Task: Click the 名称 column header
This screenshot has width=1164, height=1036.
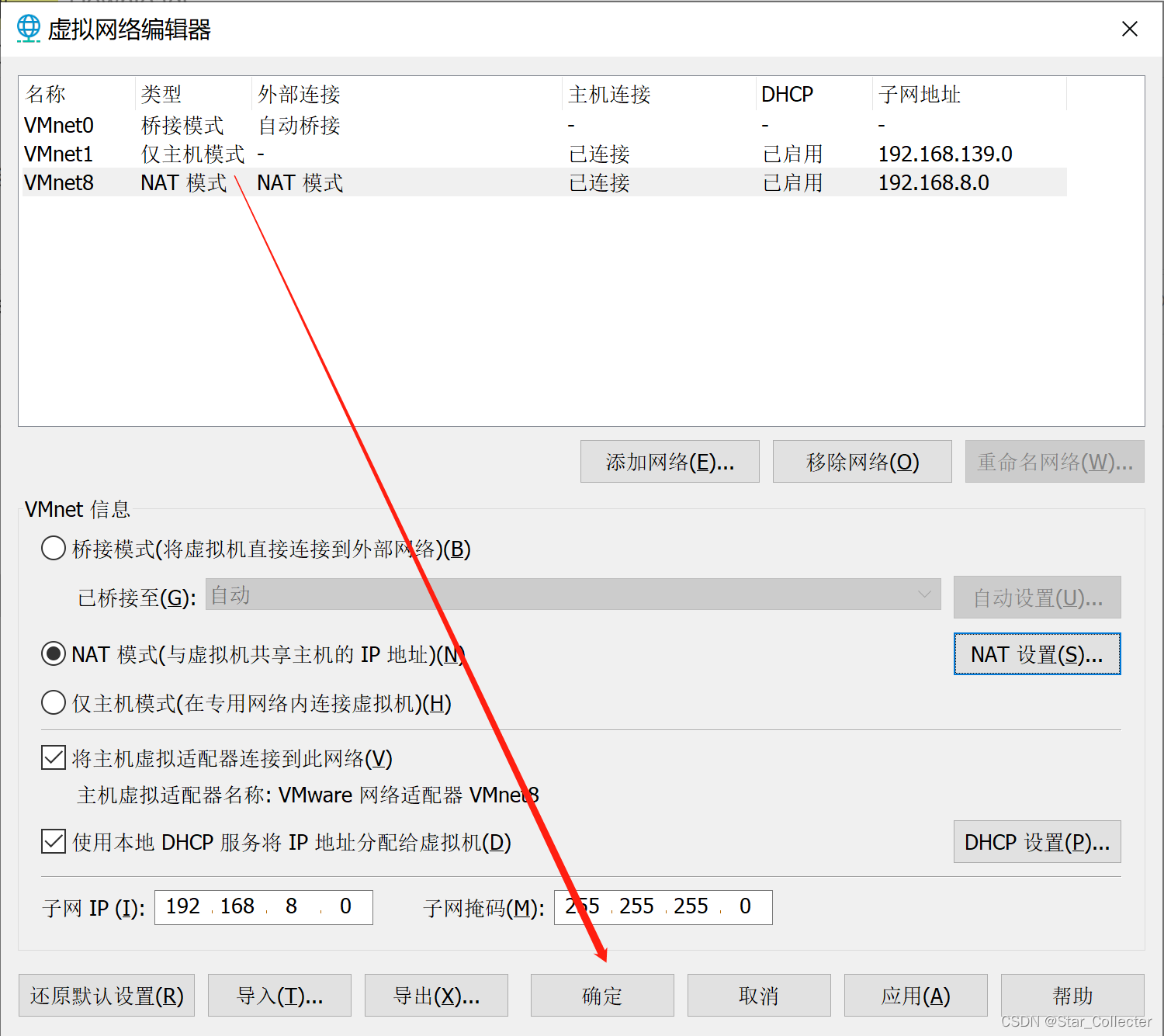Action: coord(78,94)
